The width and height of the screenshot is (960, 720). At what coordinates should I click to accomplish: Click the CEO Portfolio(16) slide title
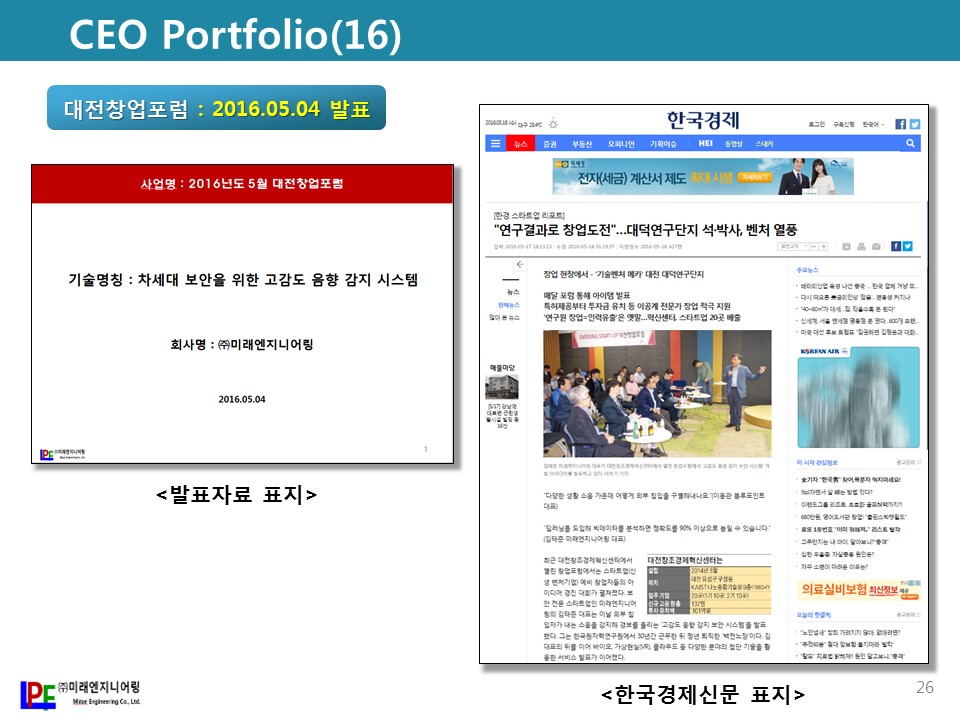pyautogui.click(x=235, y=34)
